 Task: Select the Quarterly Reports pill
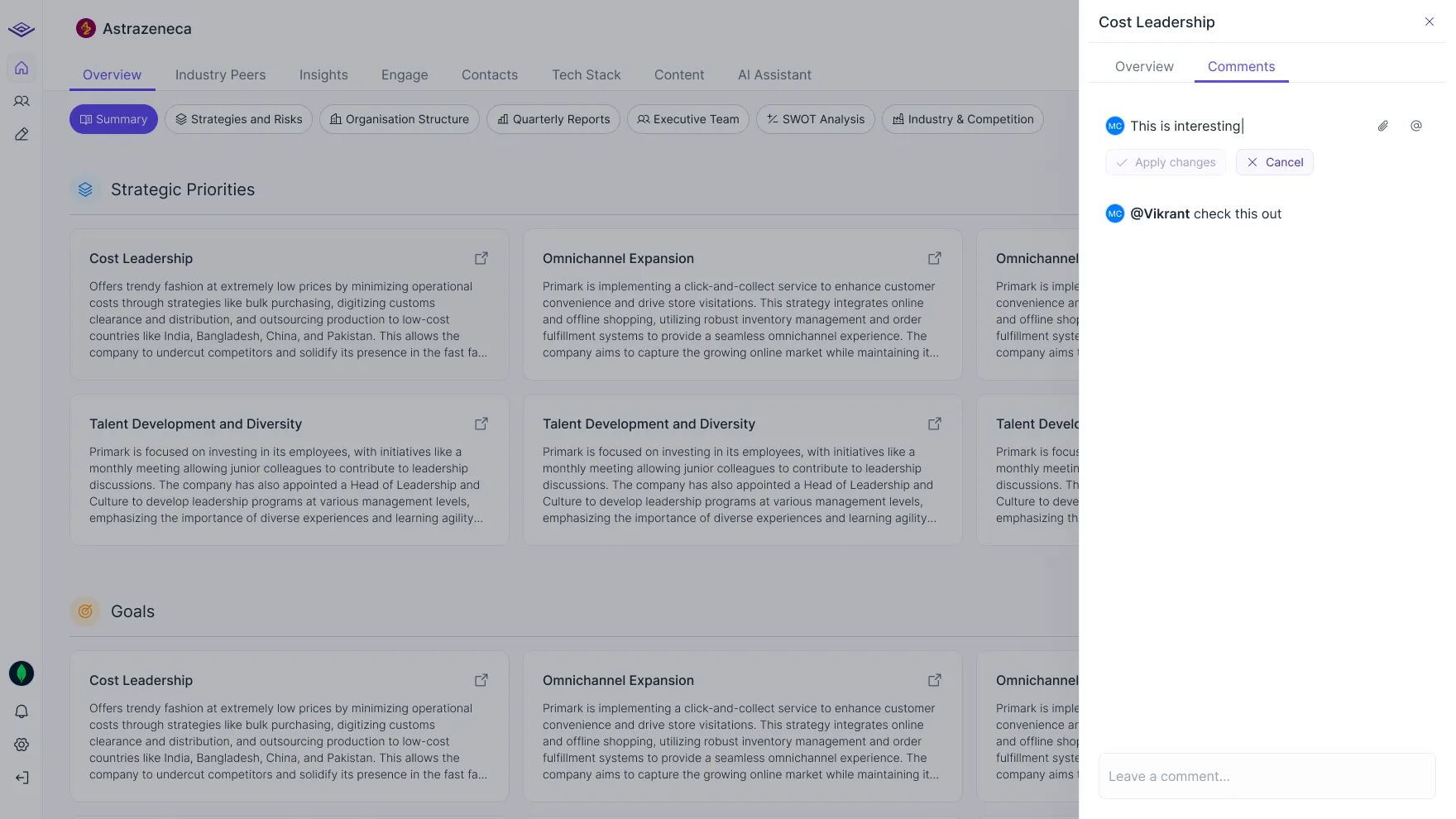(x=553, y=119)
